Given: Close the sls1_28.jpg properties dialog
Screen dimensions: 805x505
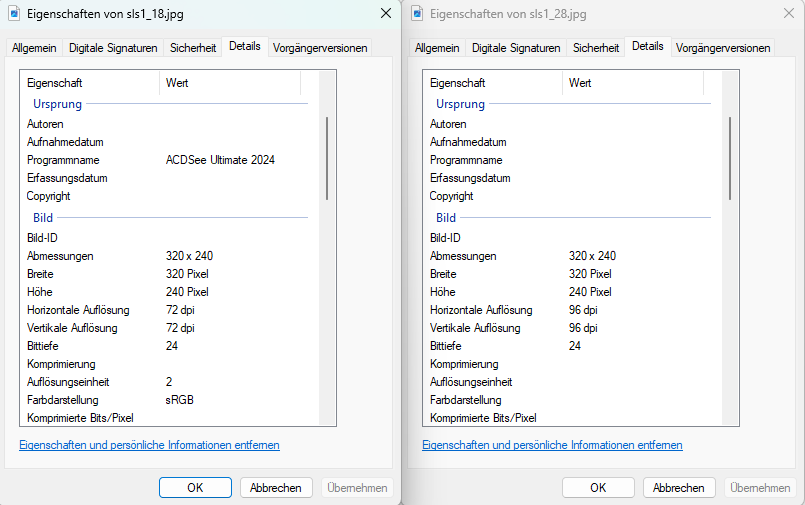Looking at the screenshot, I should click(788, 14).
